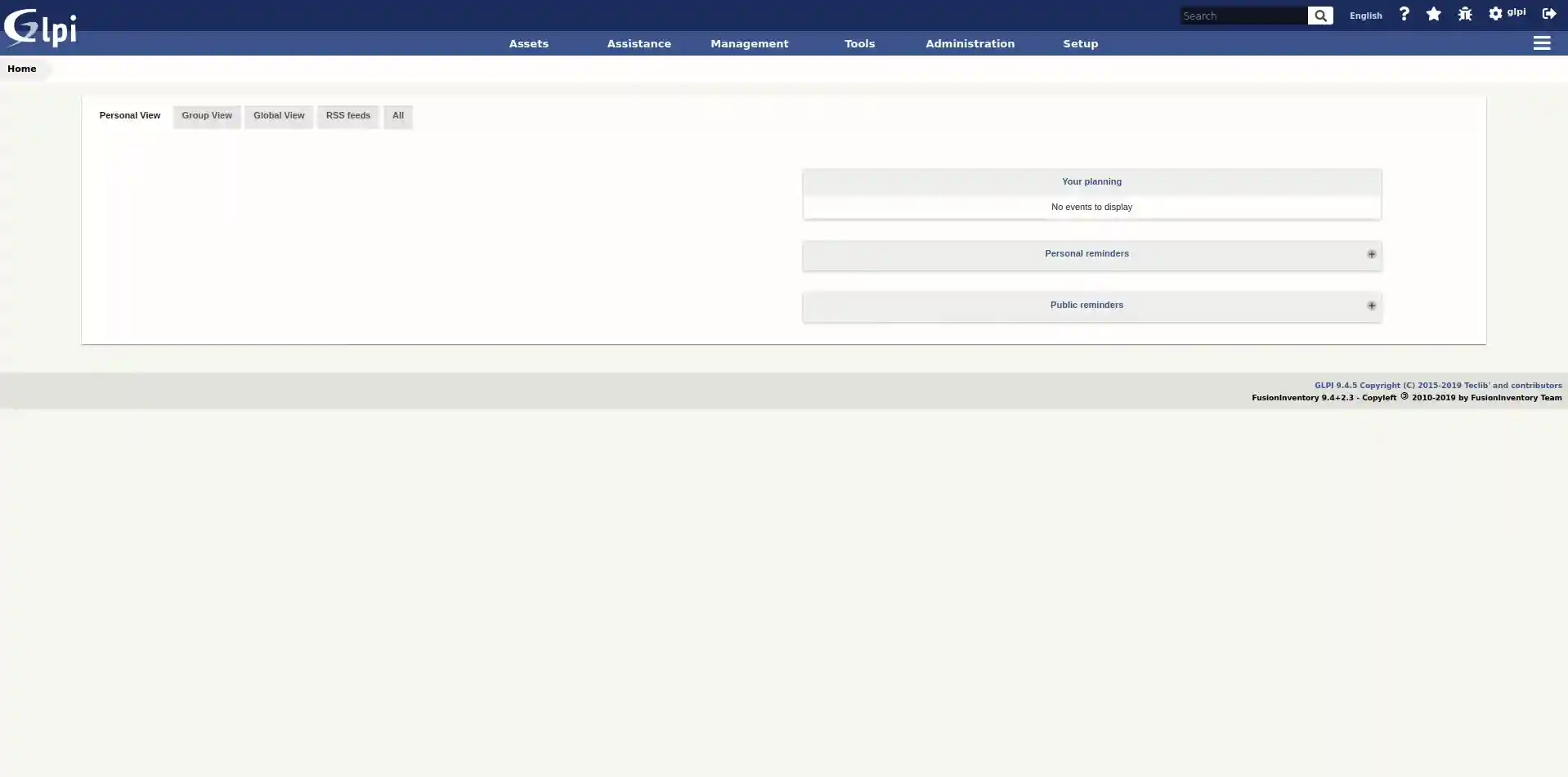Click the GLPI logo
This screenshot has width=1568, height=777.
[39, 27]
